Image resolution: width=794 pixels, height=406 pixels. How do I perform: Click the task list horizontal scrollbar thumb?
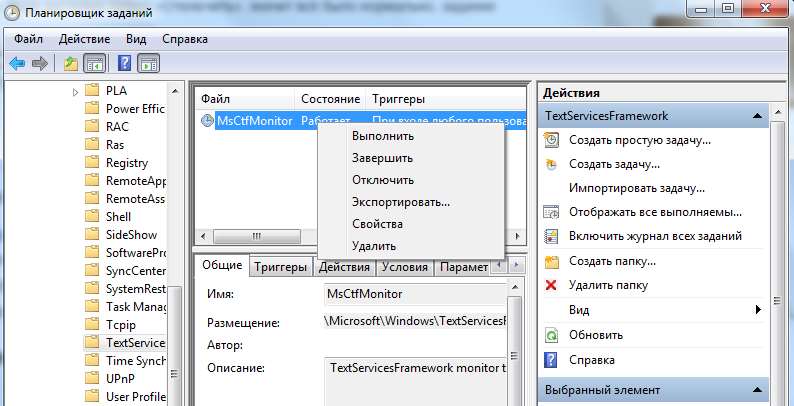click(x=255, y=236)
